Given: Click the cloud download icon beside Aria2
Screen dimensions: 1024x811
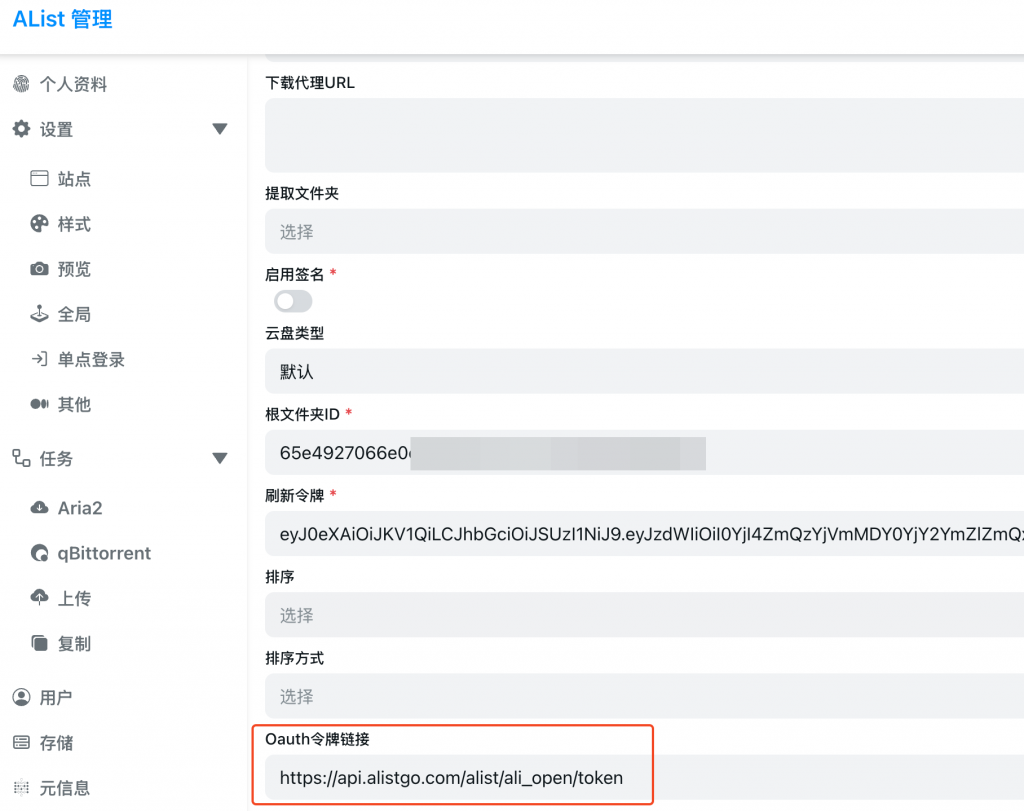Looking at the screenshot, I should [39, 508].
